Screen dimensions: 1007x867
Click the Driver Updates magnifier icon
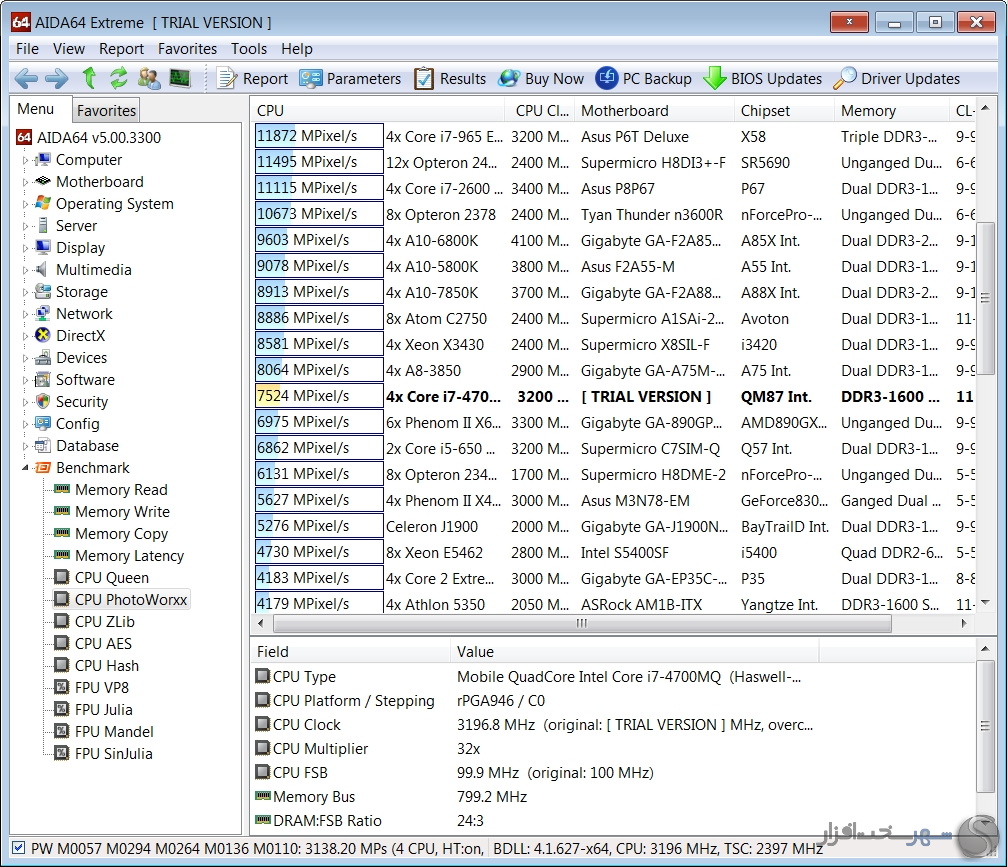click(845, 78)
